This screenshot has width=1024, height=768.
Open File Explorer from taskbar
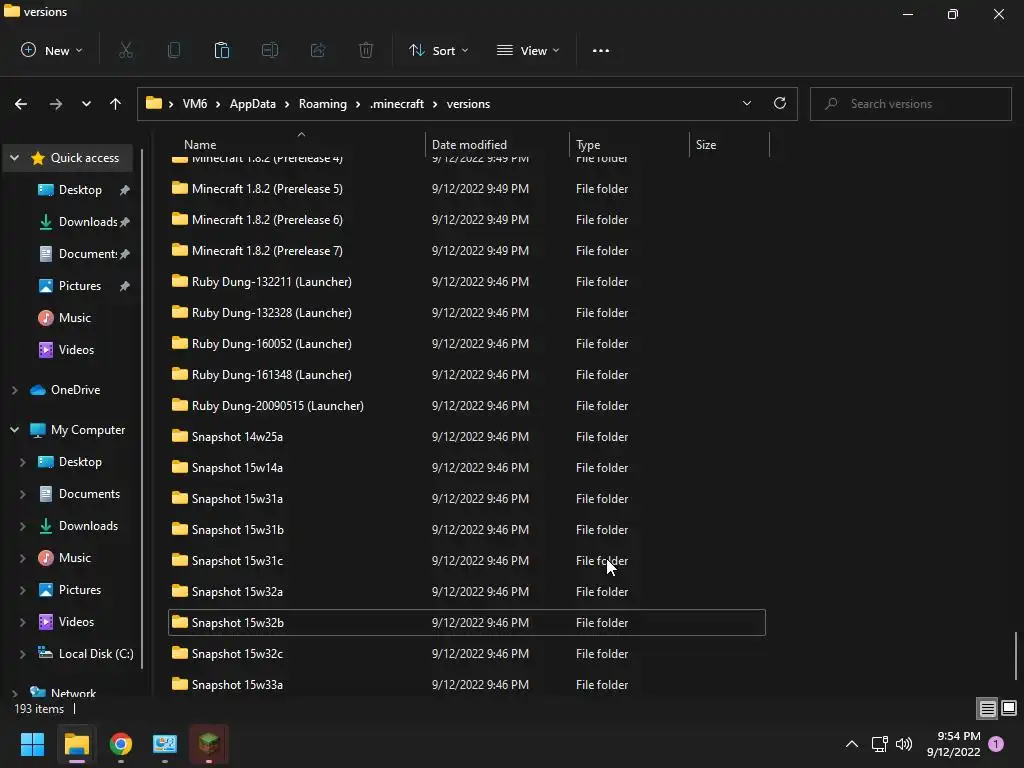[x=76, y=744]
